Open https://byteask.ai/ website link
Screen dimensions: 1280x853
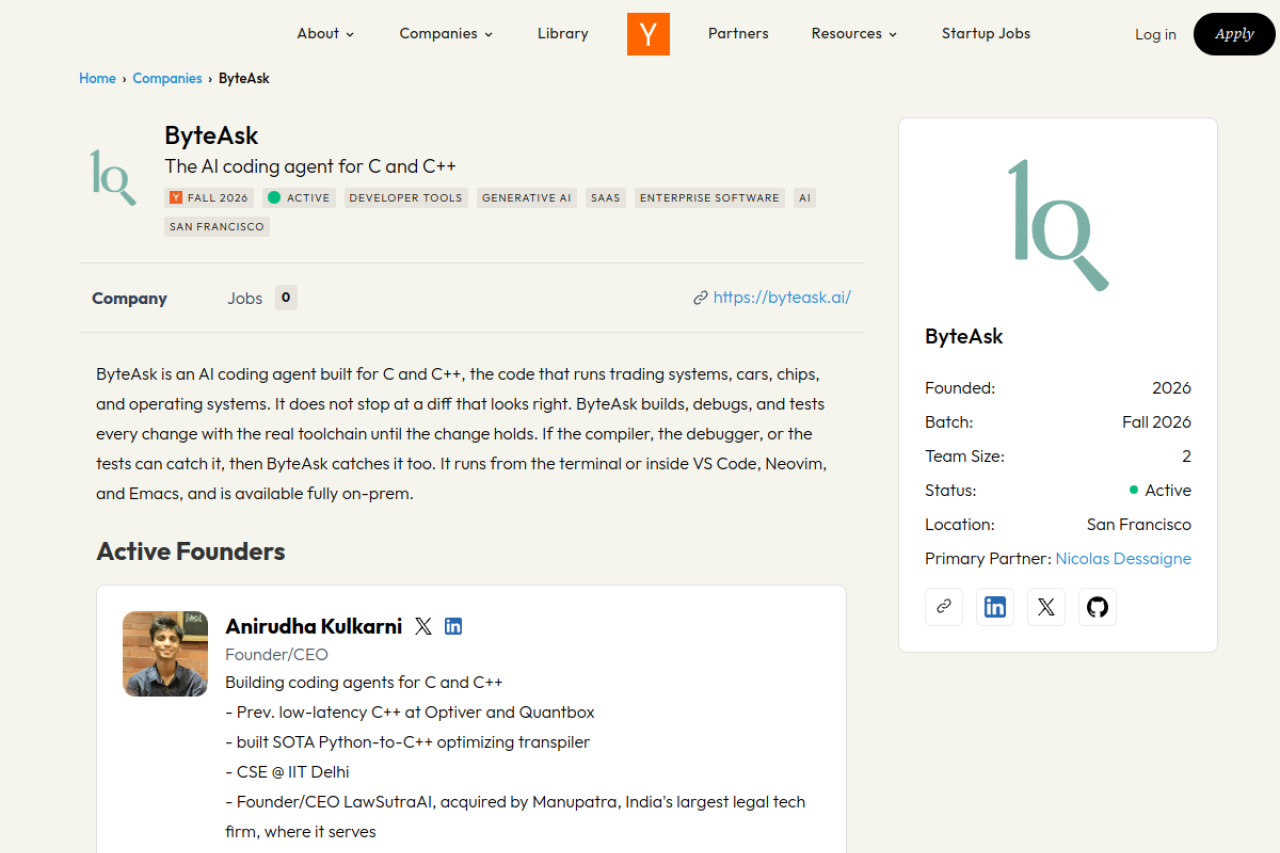[x=782, y=297]
